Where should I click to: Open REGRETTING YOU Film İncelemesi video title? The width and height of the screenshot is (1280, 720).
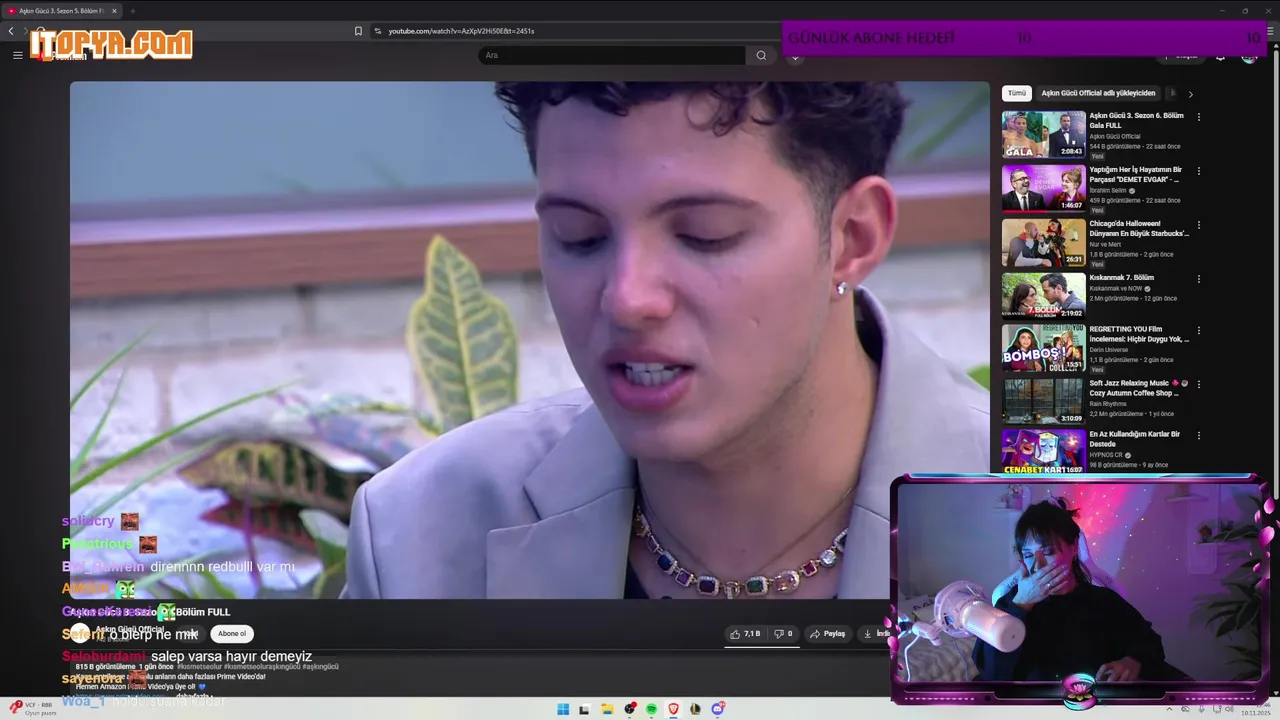click(x=1139, y=334)
